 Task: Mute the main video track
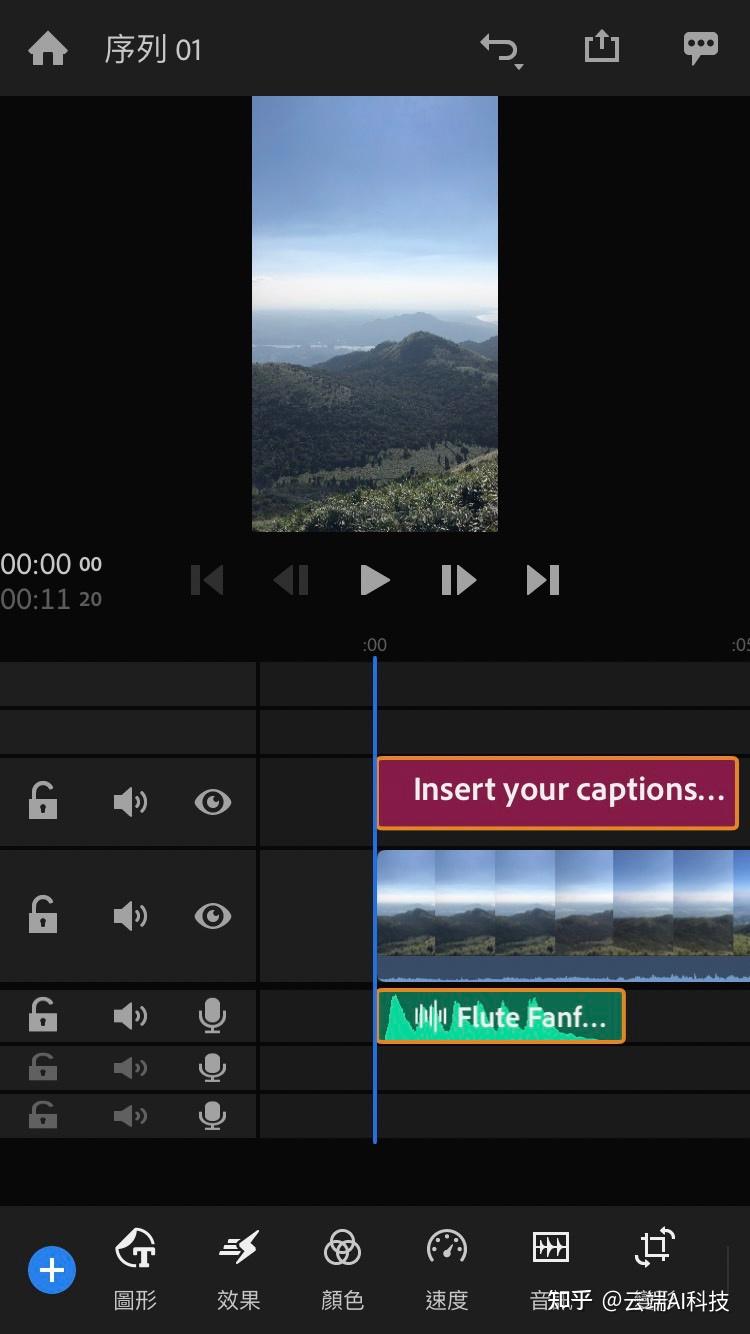tap(130, 915)
